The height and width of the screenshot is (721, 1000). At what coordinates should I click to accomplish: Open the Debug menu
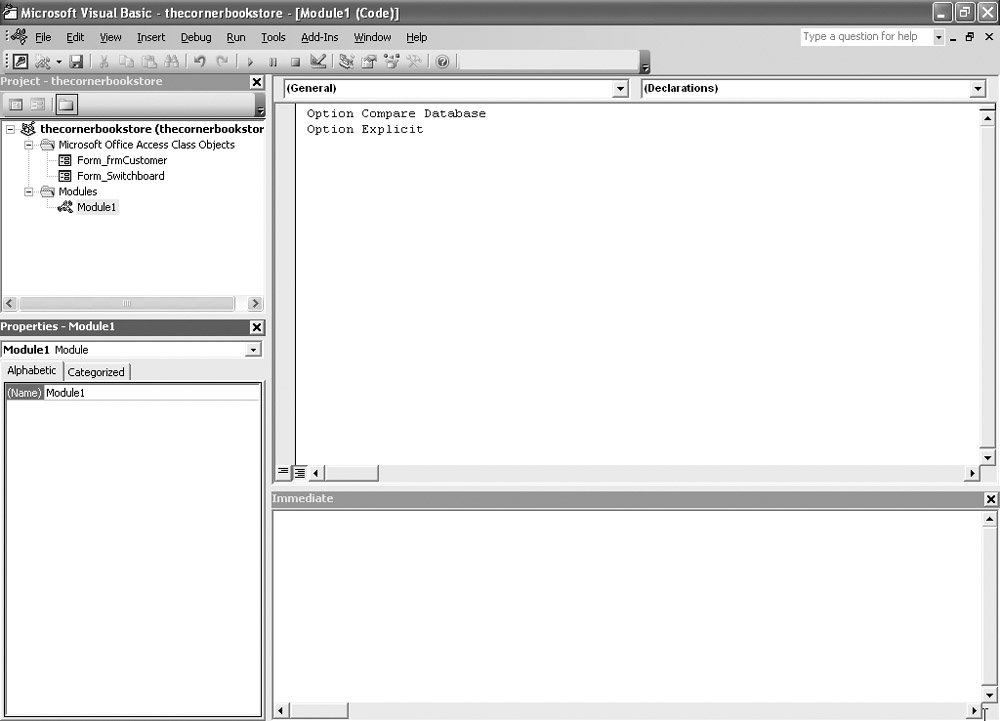tap(196, 37)
